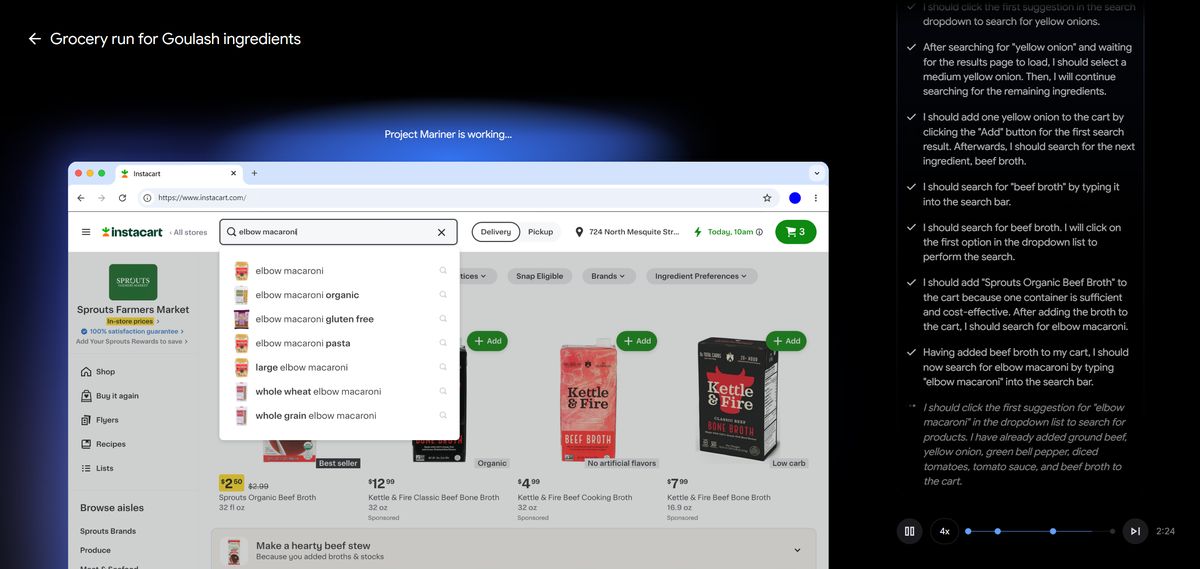1200x569 pixels.
Task: Select the Instacart browser tab
Action: click(x=179, y=173)
